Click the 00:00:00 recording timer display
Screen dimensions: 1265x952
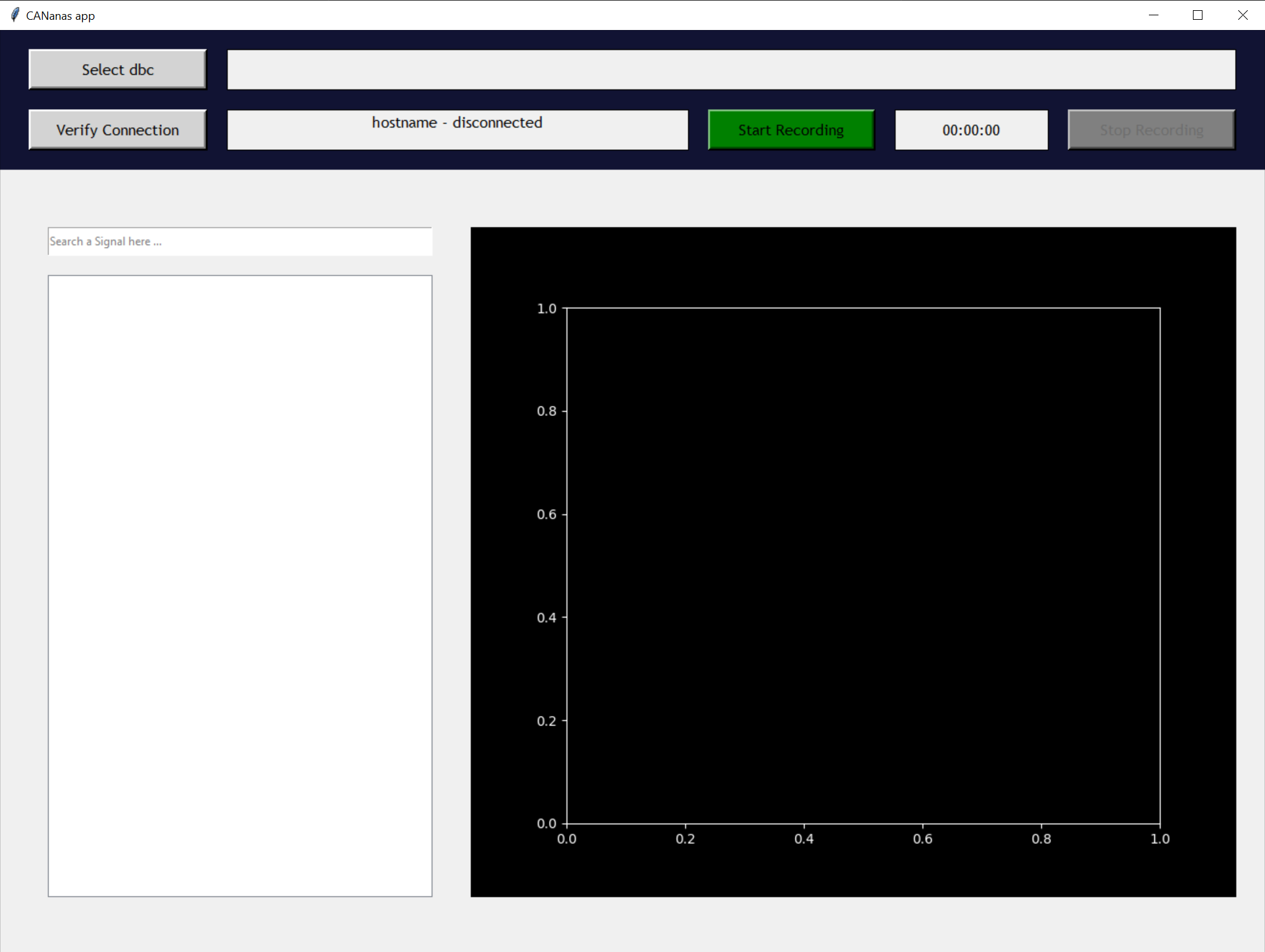coord(971,130)
